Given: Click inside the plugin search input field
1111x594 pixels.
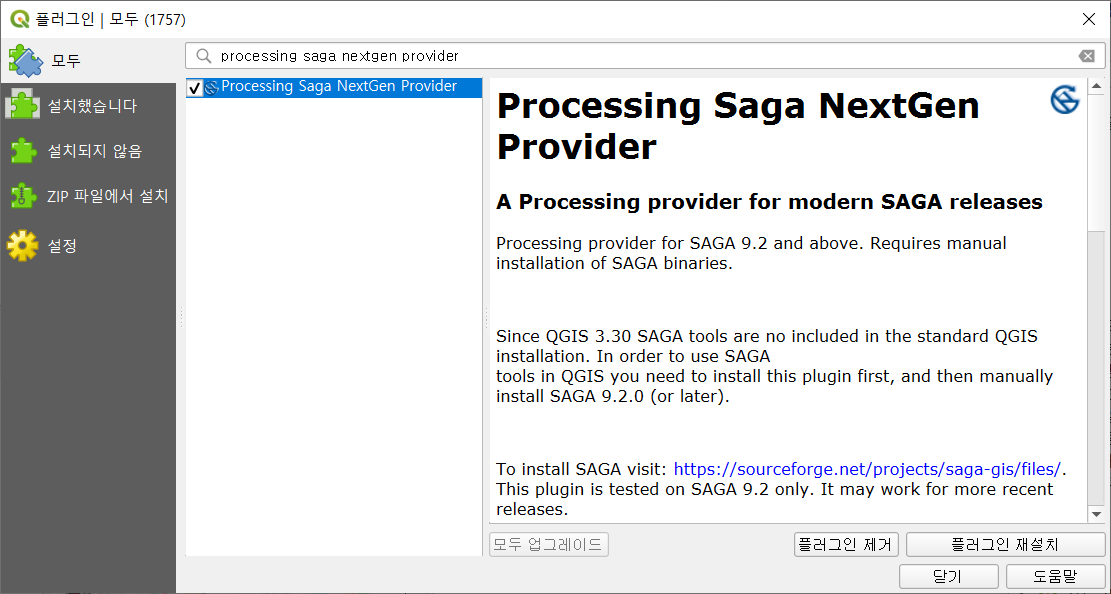Looking at the screenshot, I should pos(645,56).
